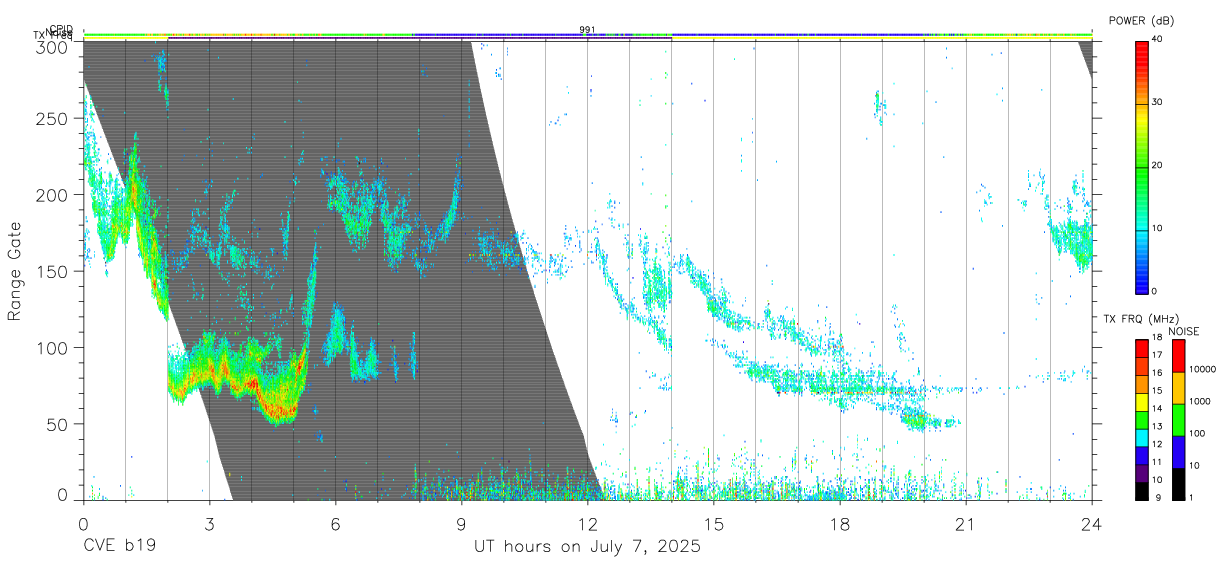This screenshot has width=1228, height=567.
Task: Click the 10000 value on NOISE scale
Action: click(x=1203, y=369)
